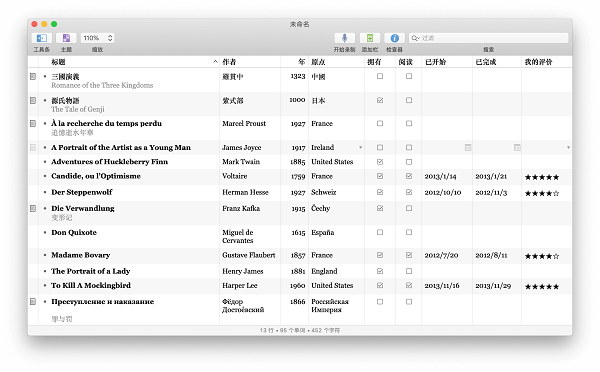This screenshot has height=372, width=600.
Task: Click author cell Marcel Proust
Action: click(x=244, y=124)
